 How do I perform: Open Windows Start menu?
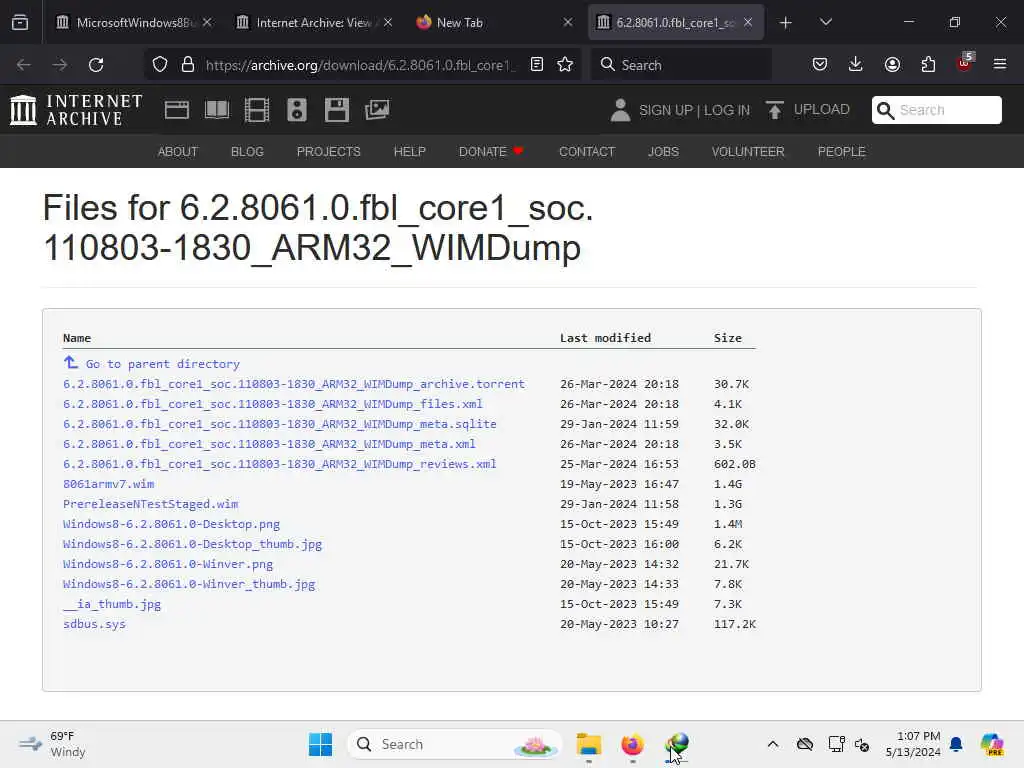pyautogui.click(x=320, y=744)
